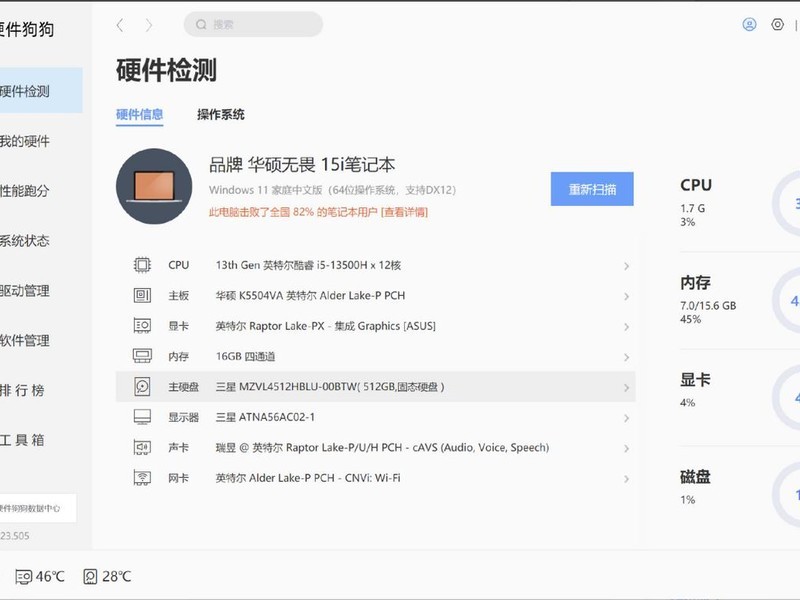Click the forward navigation arrow
Image resolution: width=800 pixels, height=600 pixels.
point(148,25)
